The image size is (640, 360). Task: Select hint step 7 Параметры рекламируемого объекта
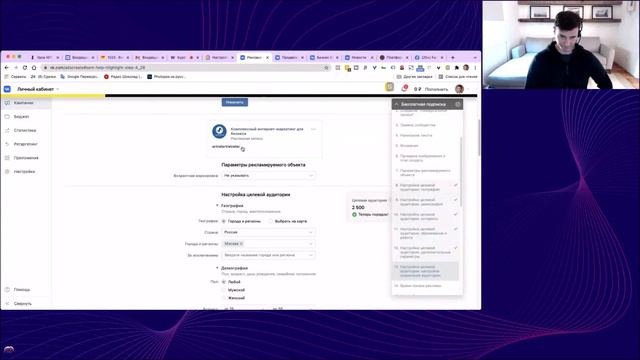[x=425, y=173]
